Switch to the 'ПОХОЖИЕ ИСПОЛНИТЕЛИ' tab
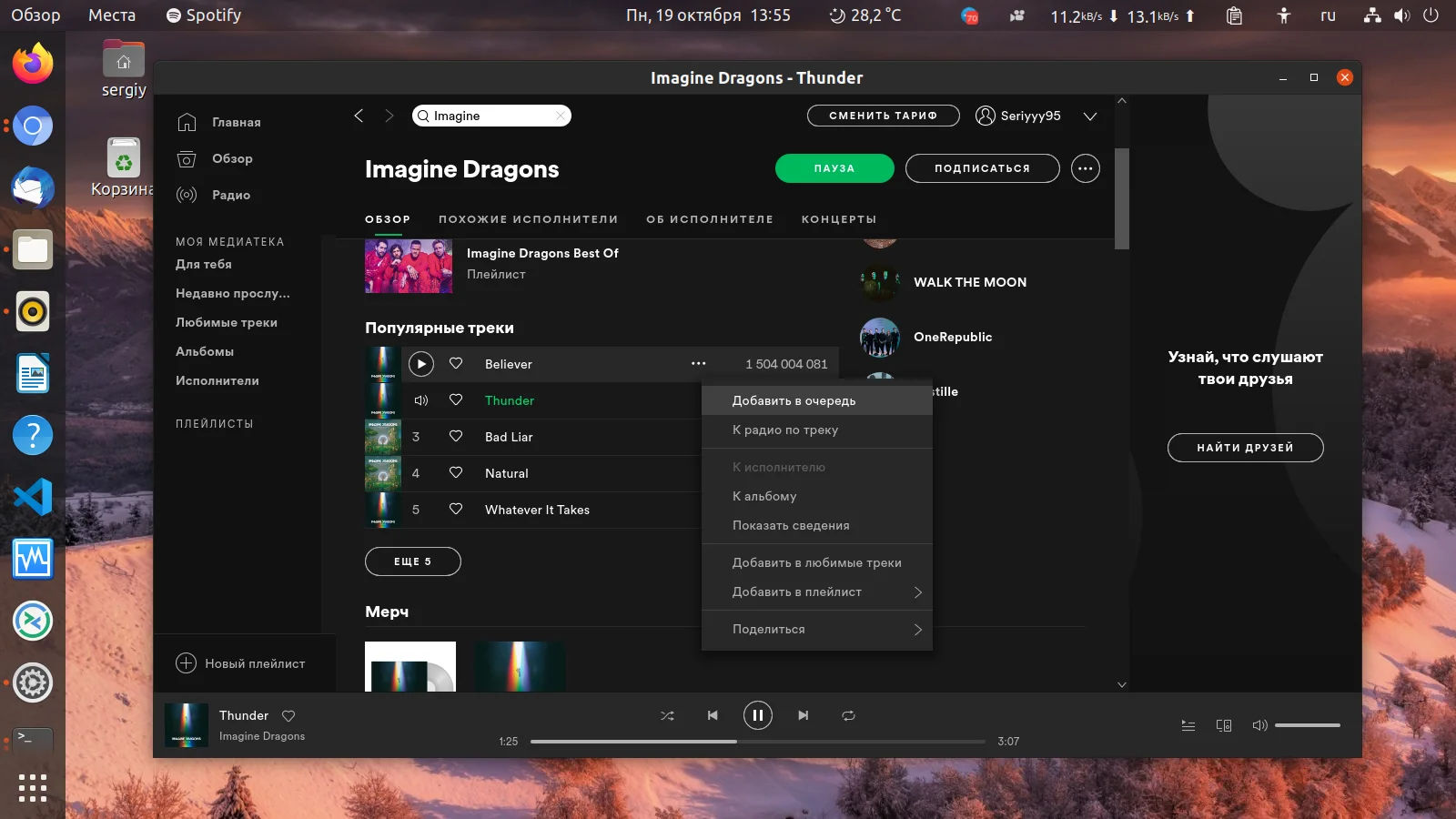 pos(528,219)
